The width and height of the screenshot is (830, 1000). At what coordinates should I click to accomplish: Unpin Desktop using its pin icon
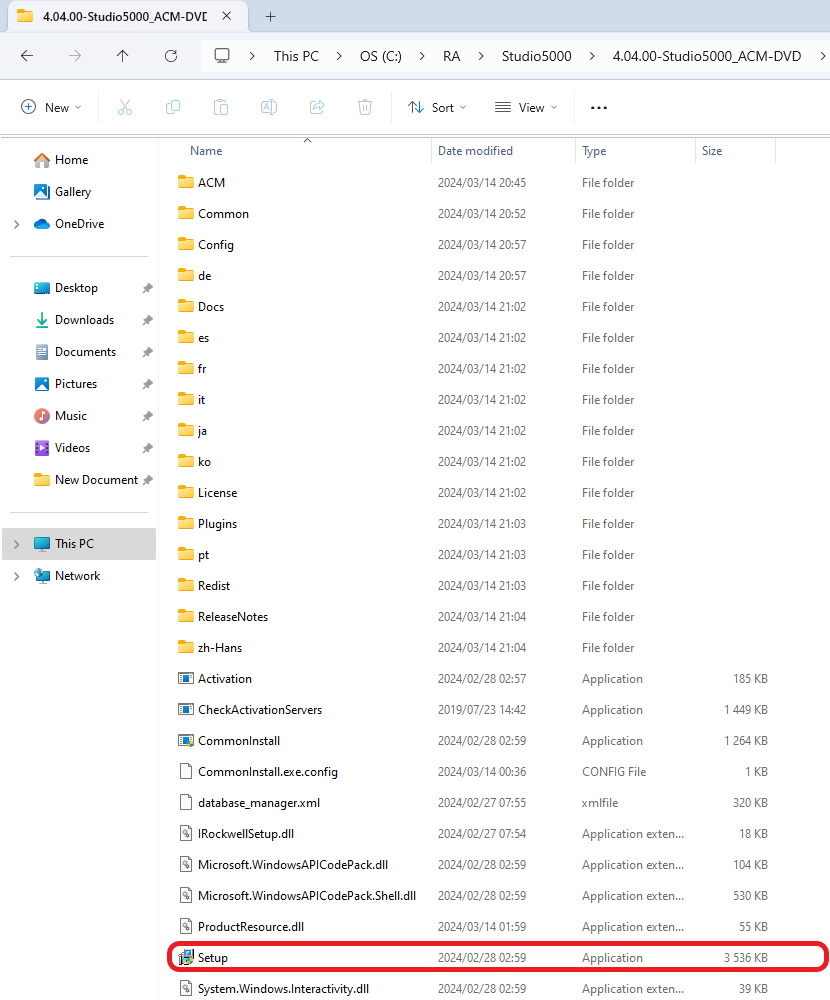(x=147, y=288)
